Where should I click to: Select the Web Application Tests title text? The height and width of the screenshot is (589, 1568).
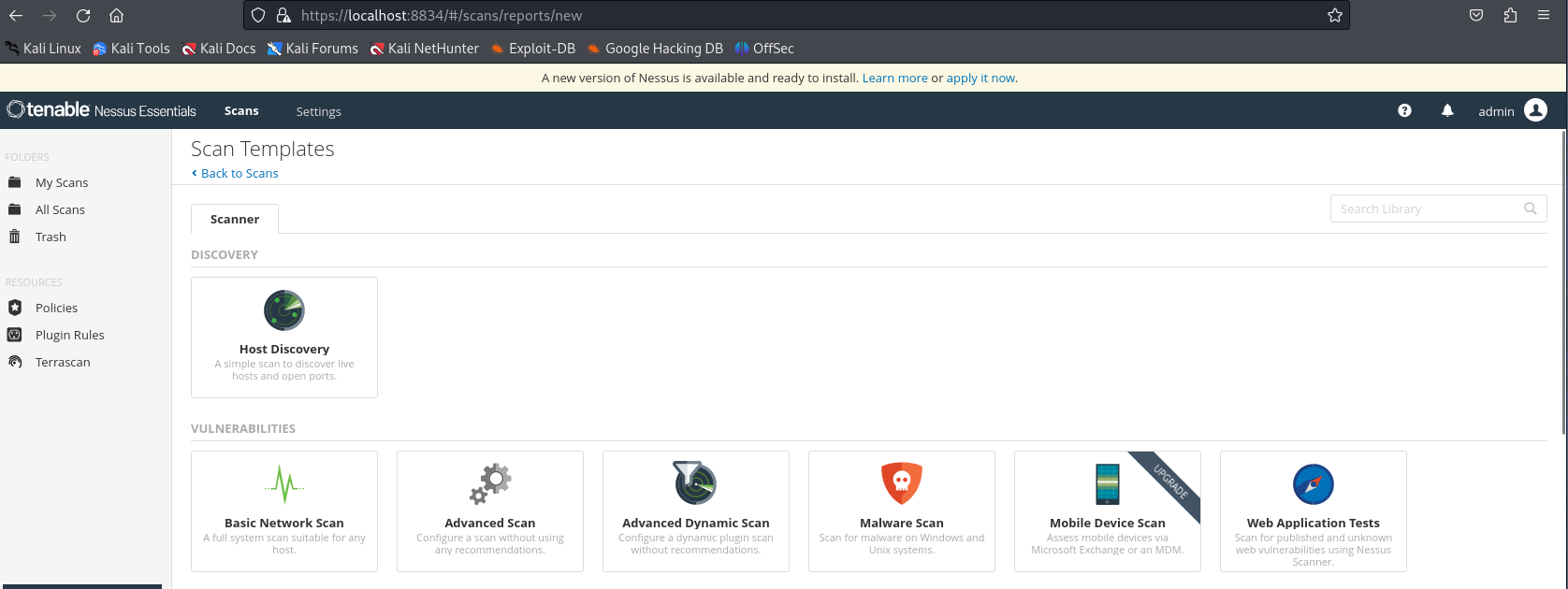tap(1314, 523)
